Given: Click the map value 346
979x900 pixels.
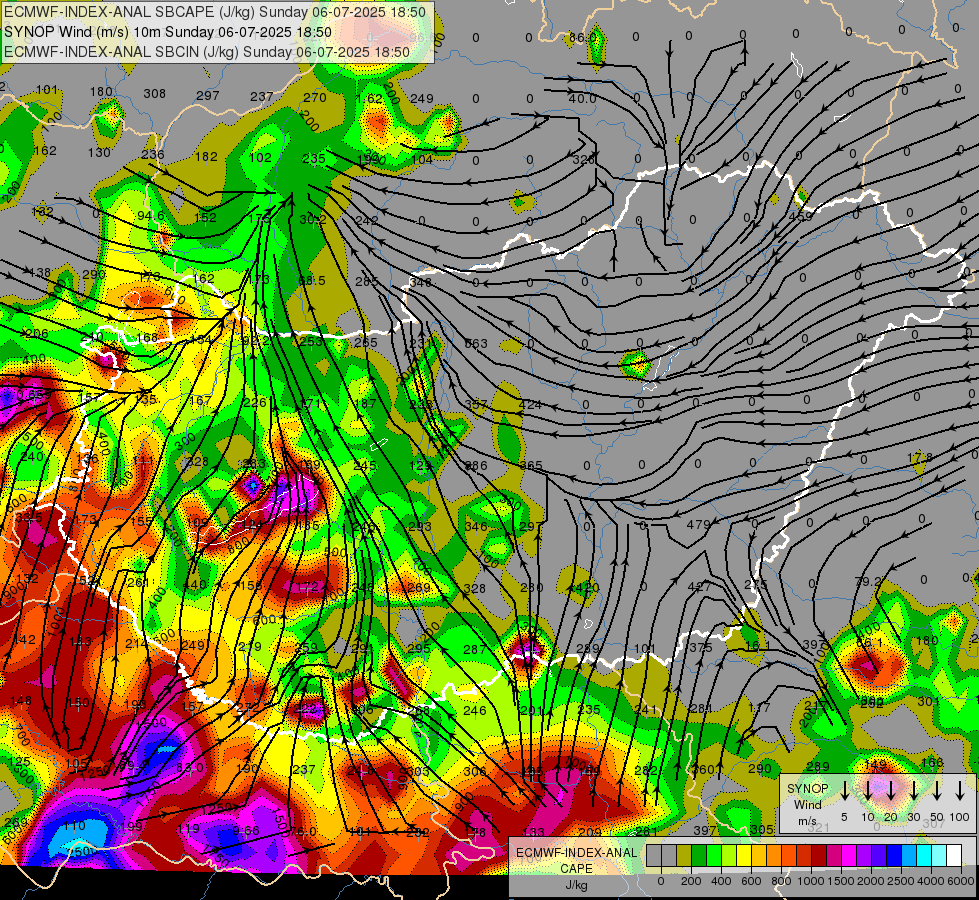Looking at the screenshot, I should pos(476,527).
